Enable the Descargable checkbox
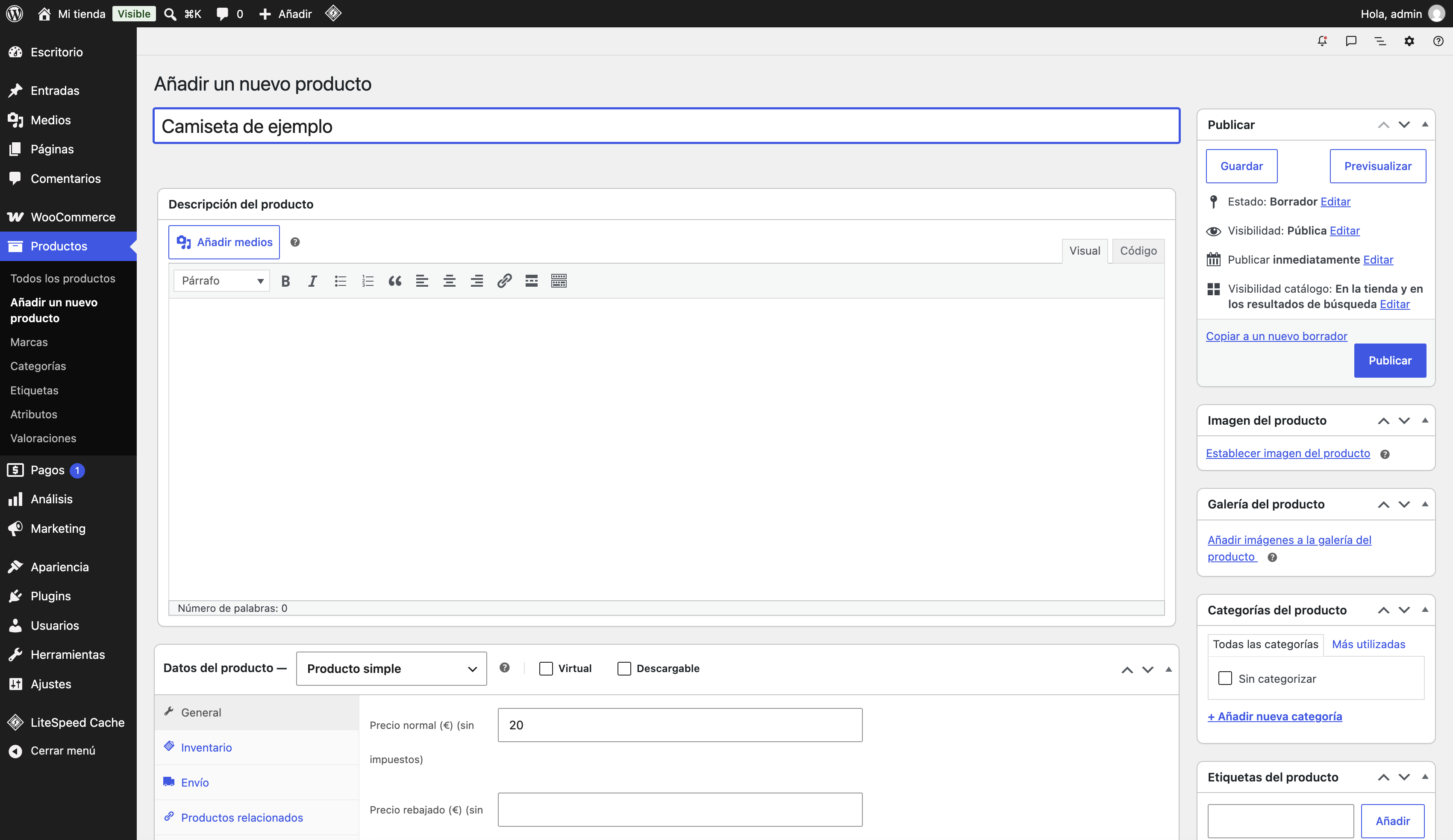 (624, 668)
